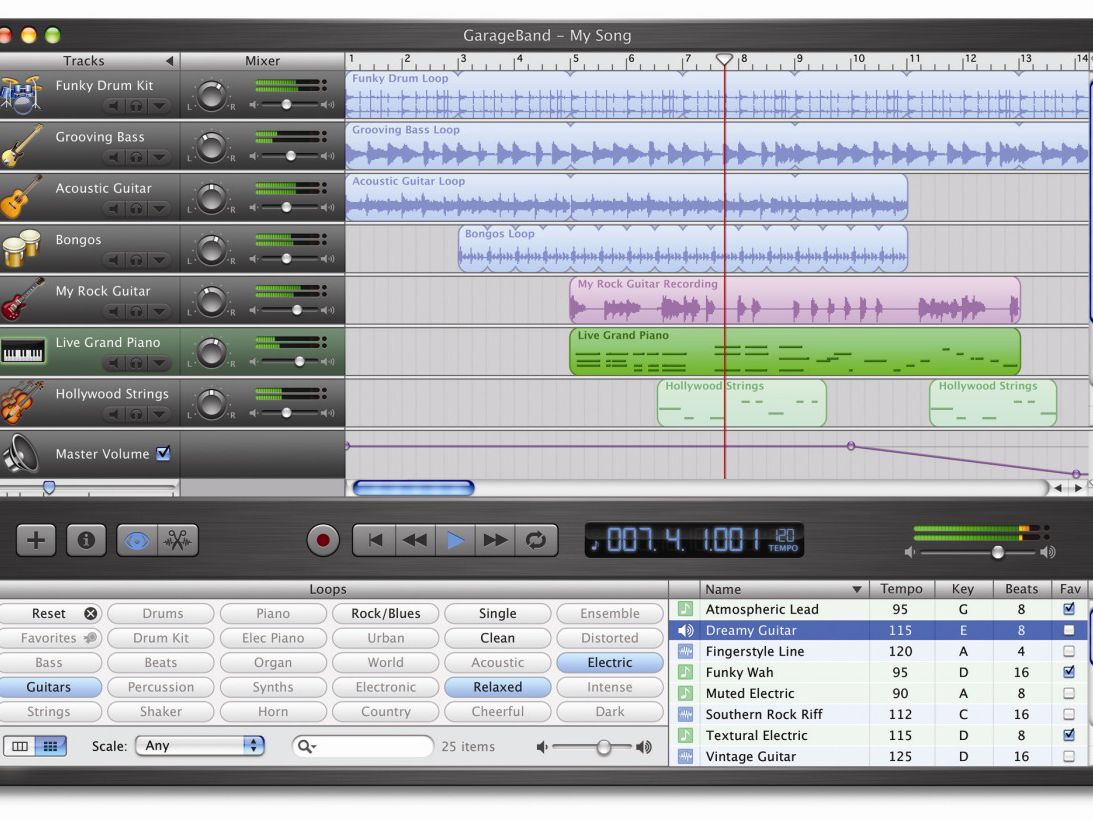Image resolution: width=1093 pixels, height=820 pixels.
Task: Deselect the Guitars keyword button
Action: 49,687
